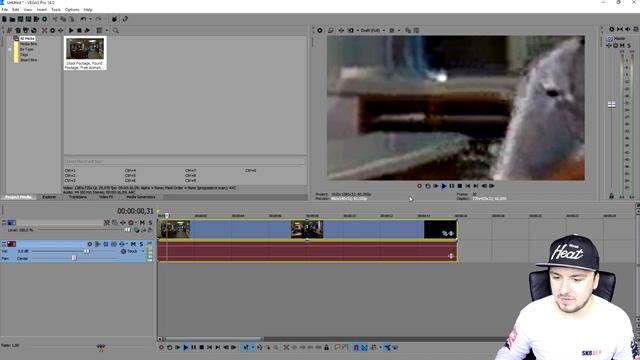Image resolution: width=640 pixels, height=360 pixels.
Task: Play from cursor in timeline transport bar
Action: click(186, 347)
